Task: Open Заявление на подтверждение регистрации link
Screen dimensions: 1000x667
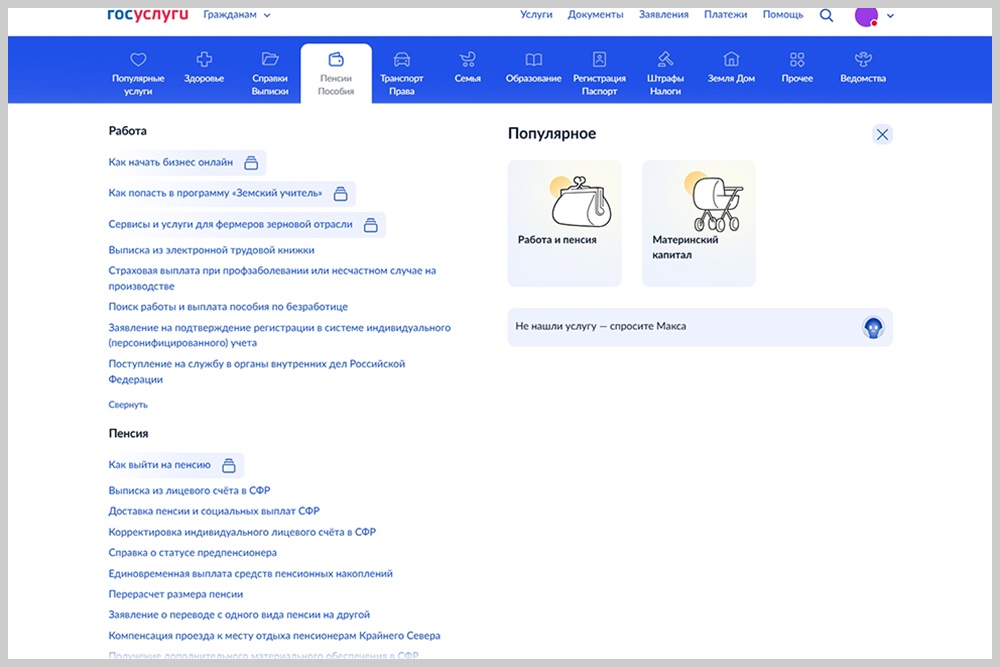Action: pos(279,335)
